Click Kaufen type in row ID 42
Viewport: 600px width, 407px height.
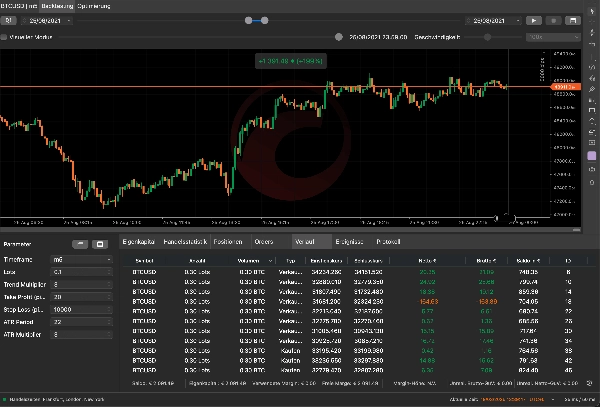point(290,361)
